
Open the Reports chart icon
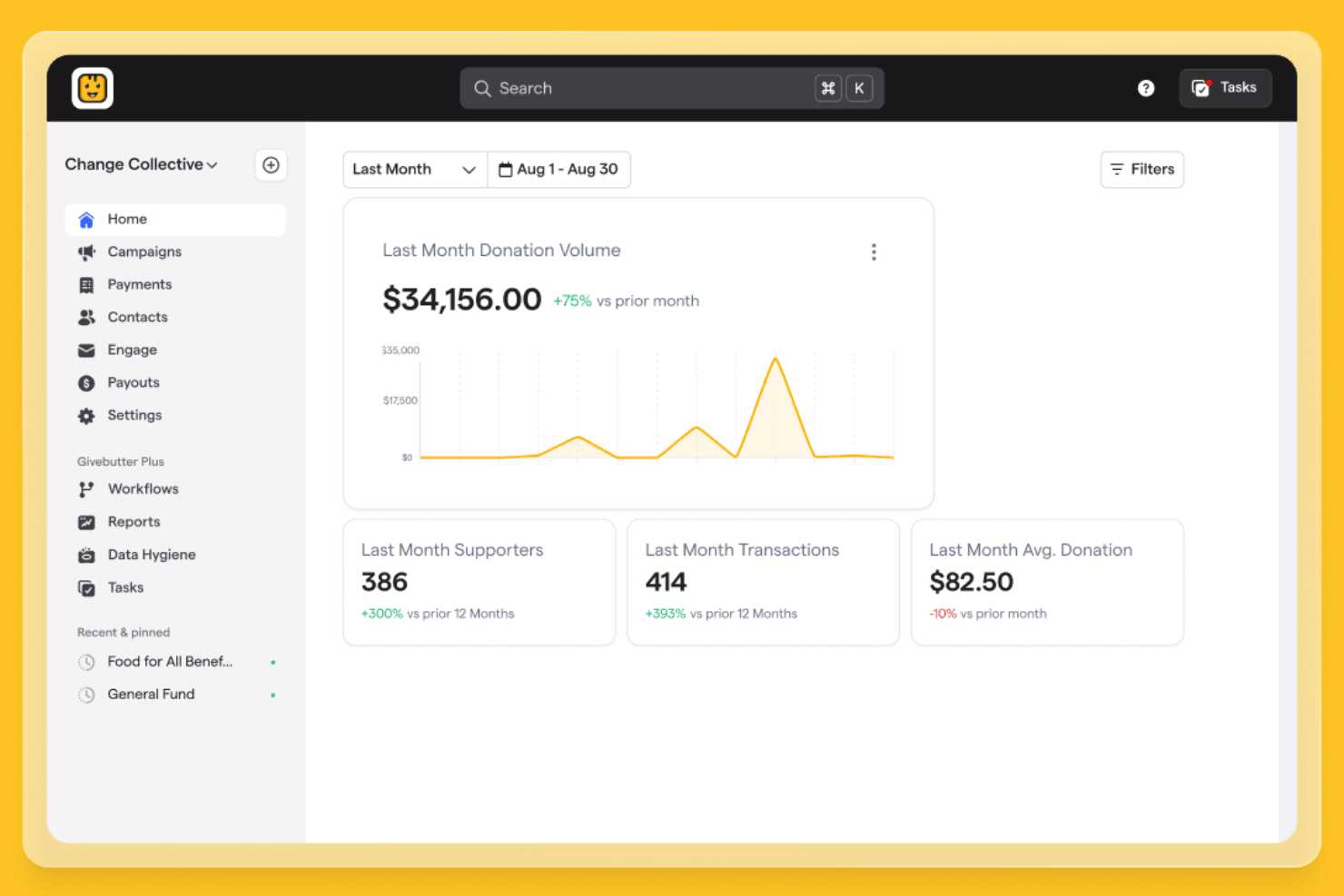click(85, 521)
